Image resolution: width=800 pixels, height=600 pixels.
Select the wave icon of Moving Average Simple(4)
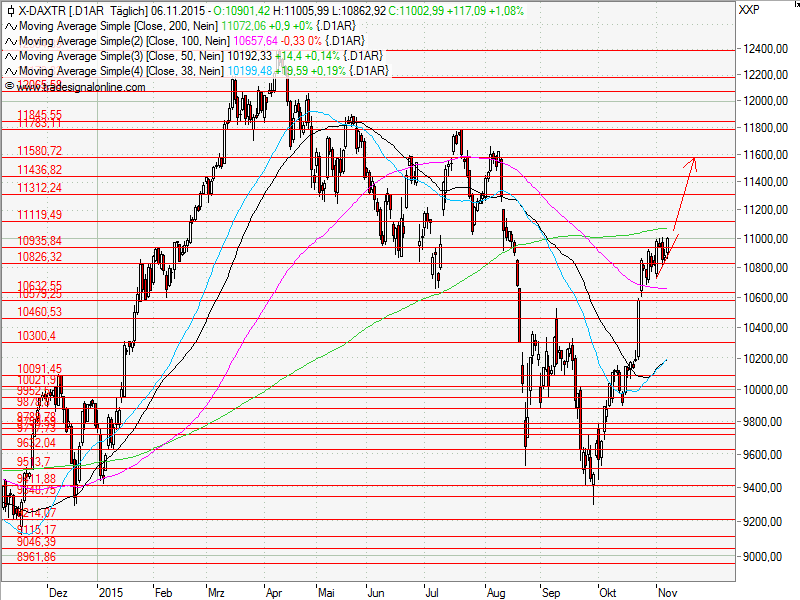click(x=9, y=70)
